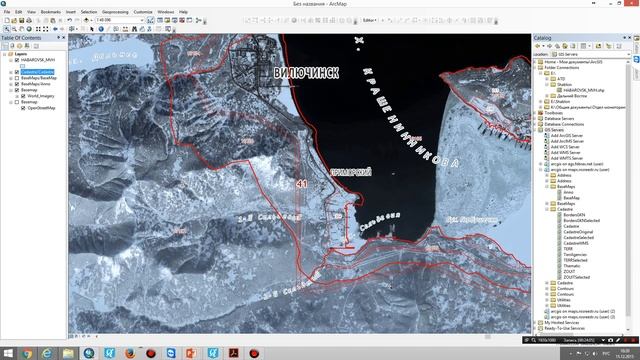Click the New document icon

[7, 20]
